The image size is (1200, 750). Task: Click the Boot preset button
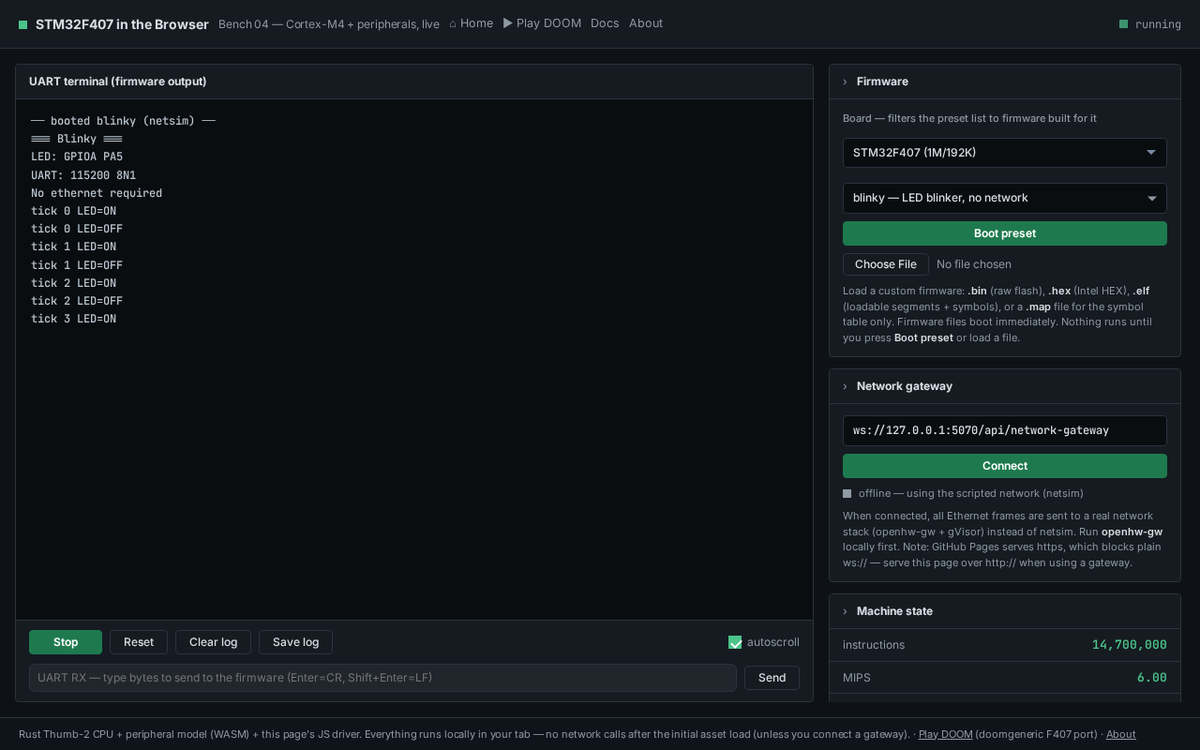(1005, 233)
